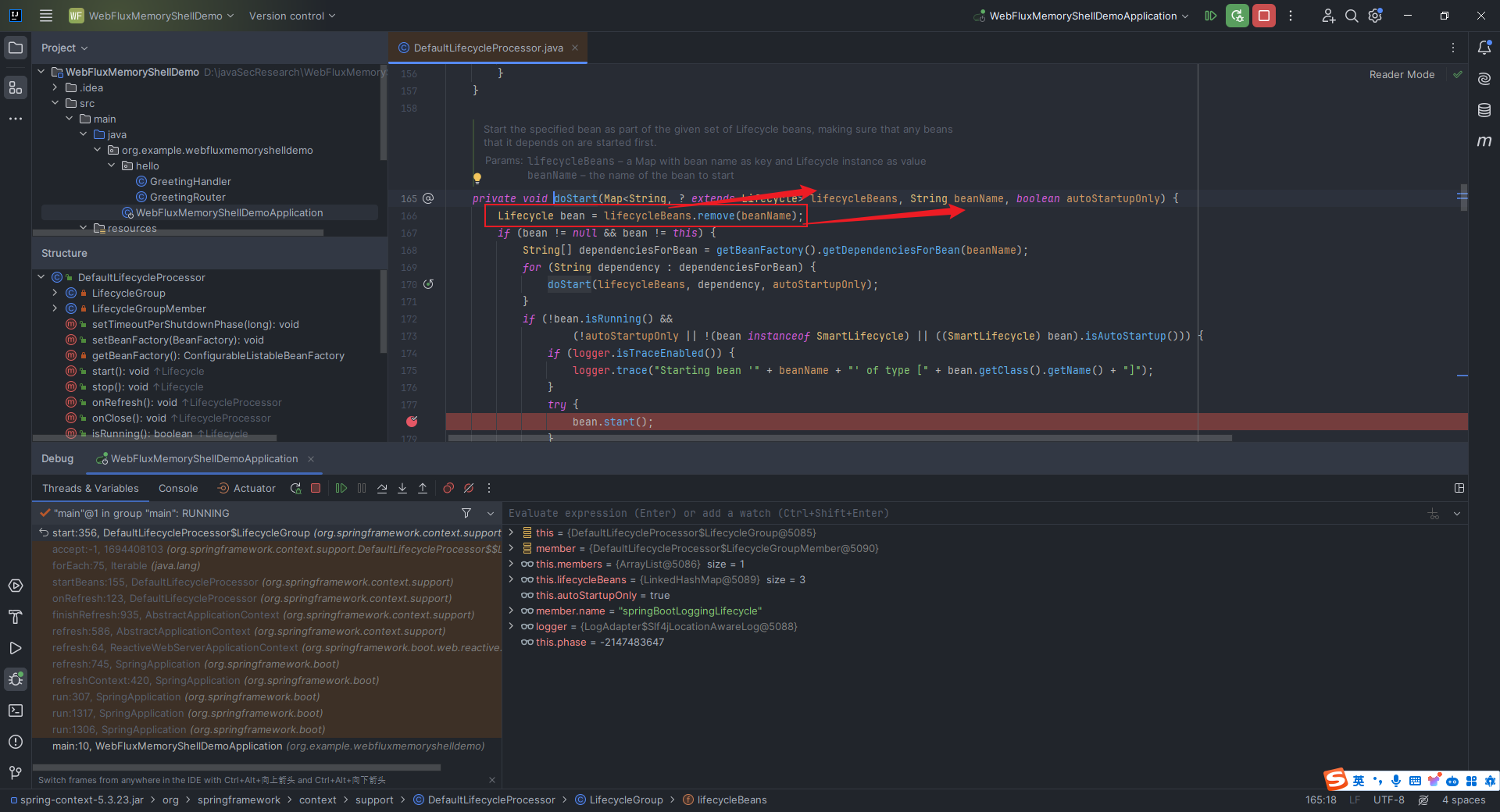The height and width of the screenshot is (812, 1500).
Task: Filter frames with the funnel icon
Action: click(466, 513)
